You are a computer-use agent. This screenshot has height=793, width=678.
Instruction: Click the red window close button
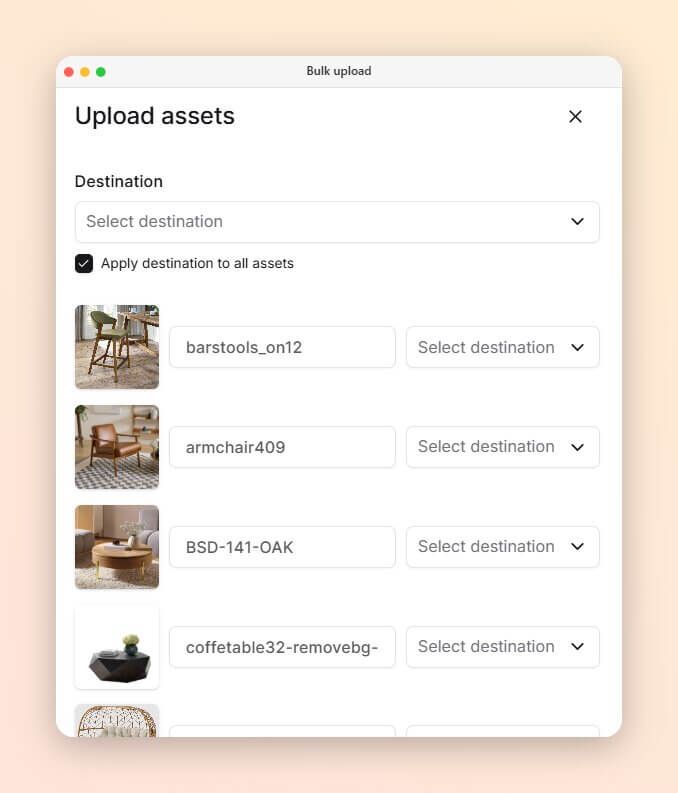point(69,72)
